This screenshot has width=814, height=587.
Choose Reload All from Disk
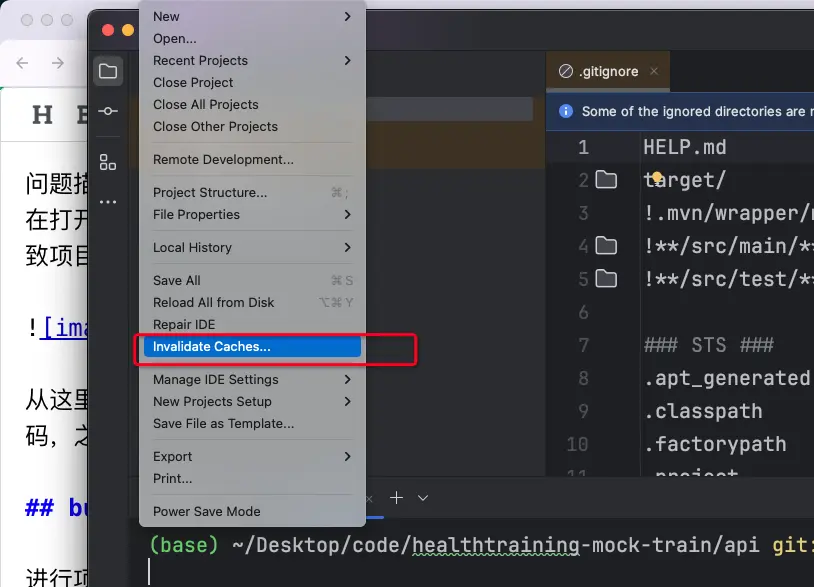252,303
